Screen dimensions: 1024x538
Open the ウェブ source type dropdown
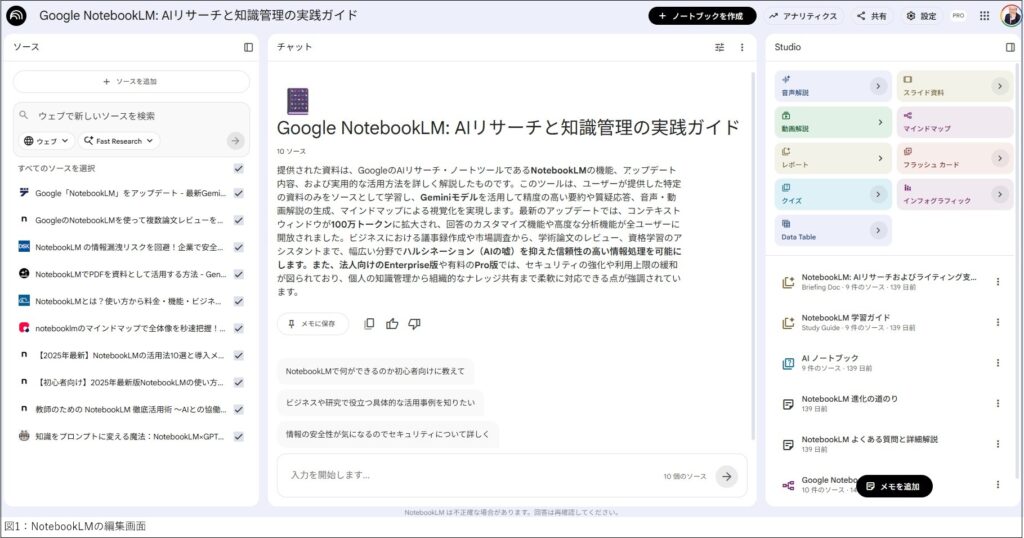pyautogui.click(x=47, y=141)
